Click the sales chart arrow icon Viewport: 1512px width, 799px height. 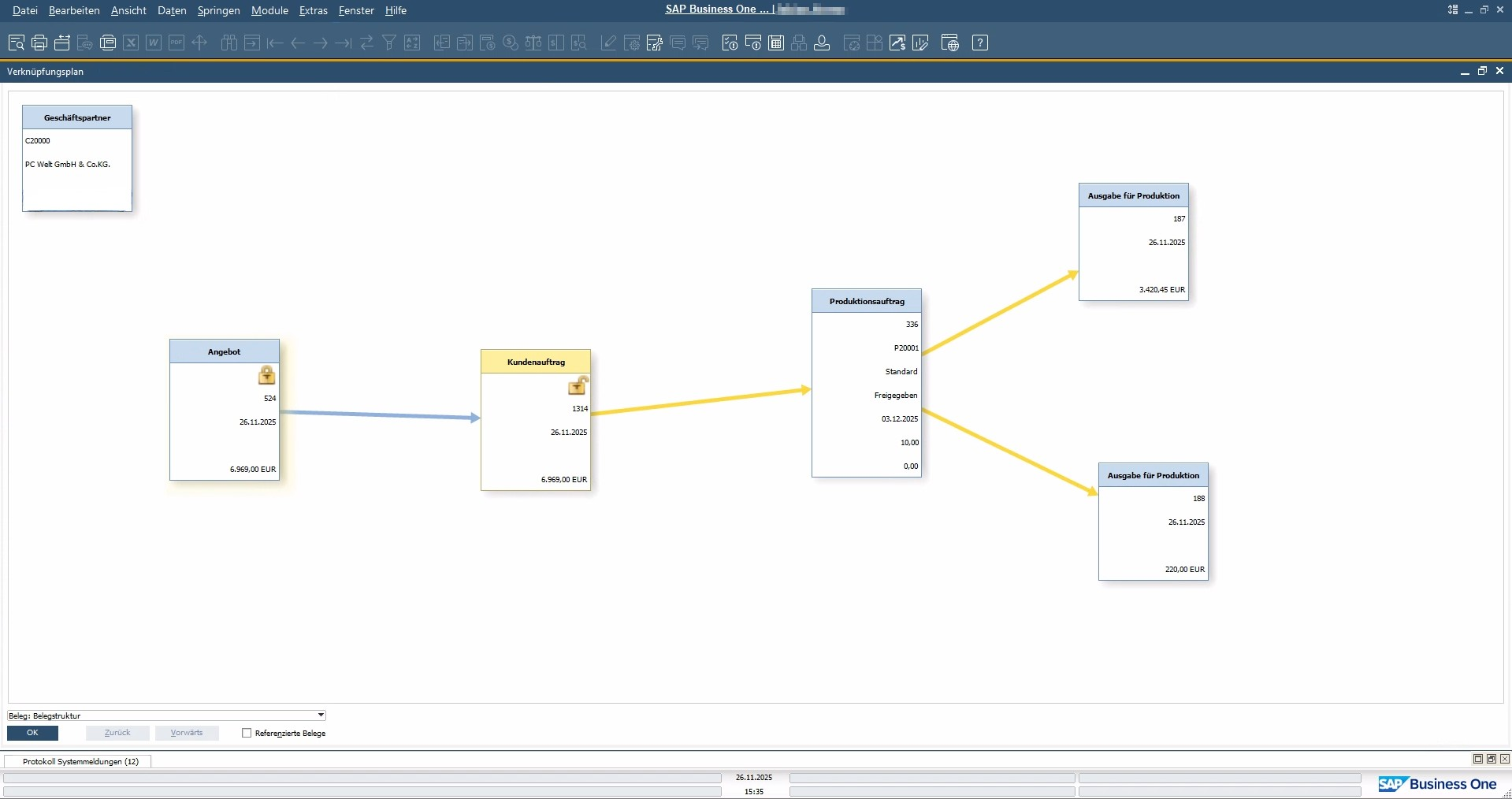(x=897, y=43)
